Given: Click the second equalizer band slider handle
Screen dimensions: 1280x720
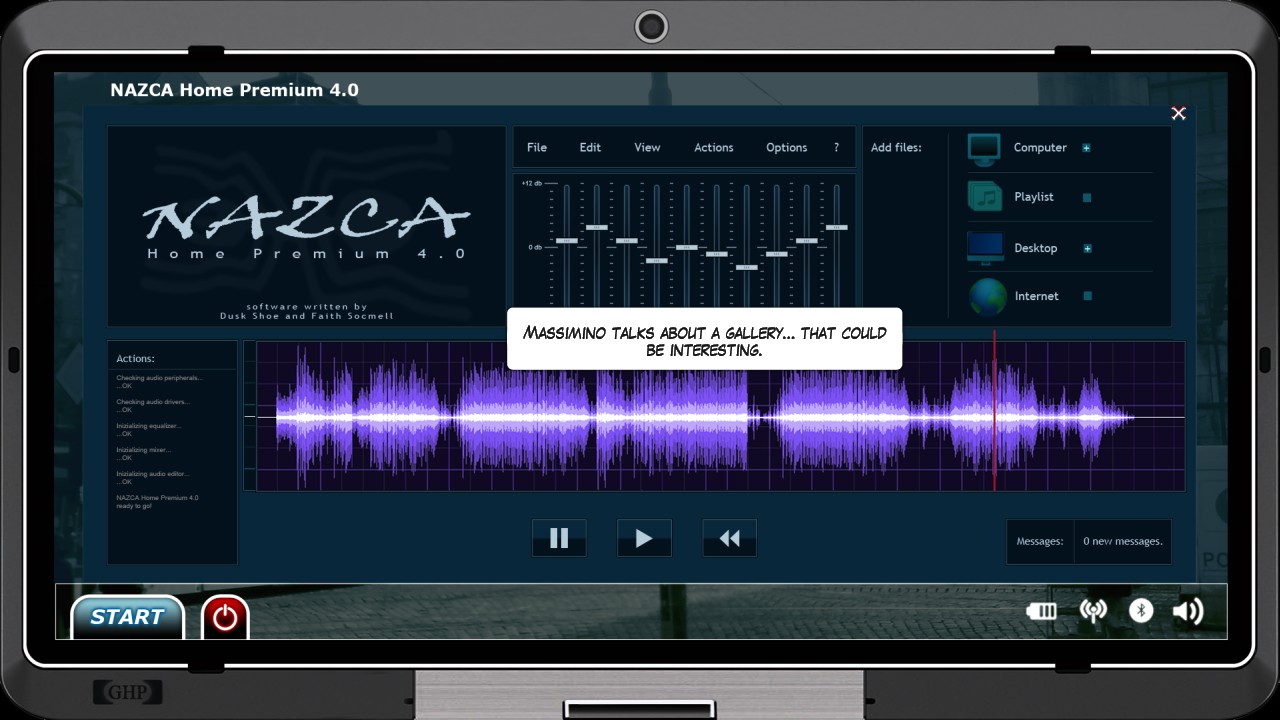Looking at the screenshot, I should (597, 228).
